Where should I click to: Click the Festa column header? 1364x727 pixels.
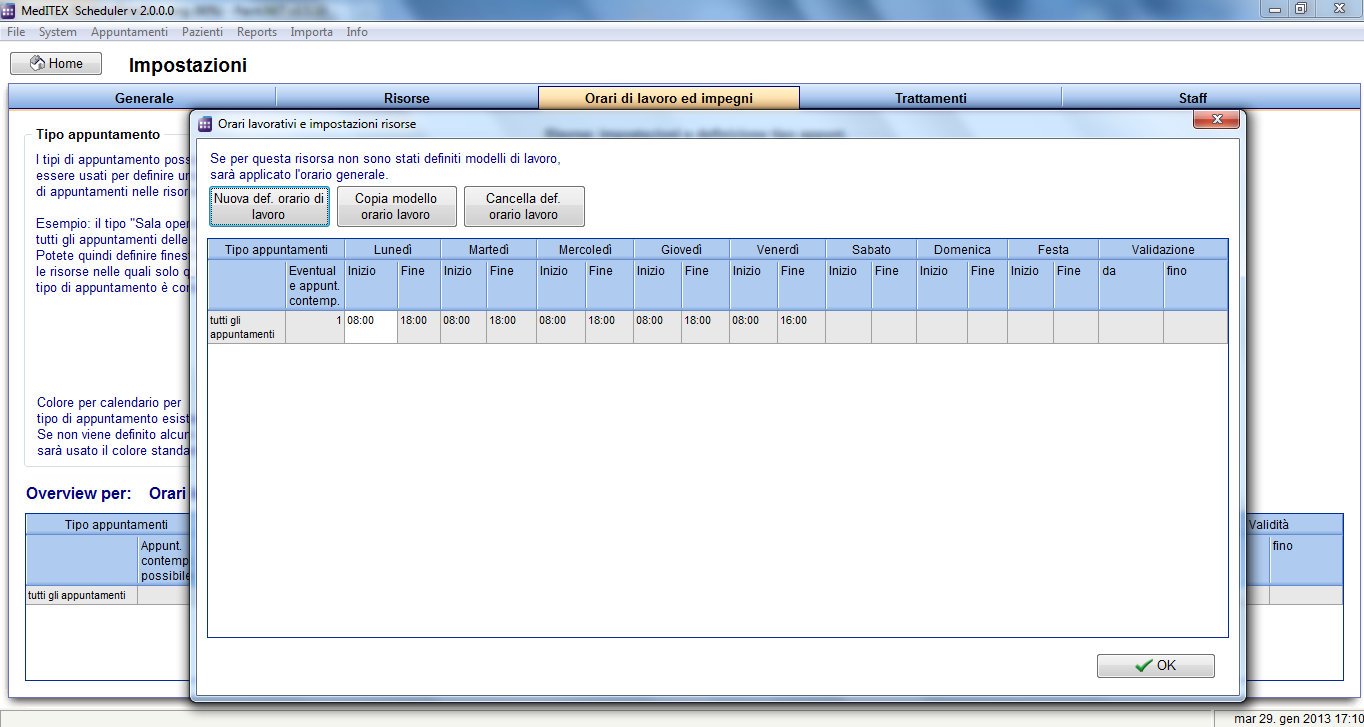[x=1053, y=249]
